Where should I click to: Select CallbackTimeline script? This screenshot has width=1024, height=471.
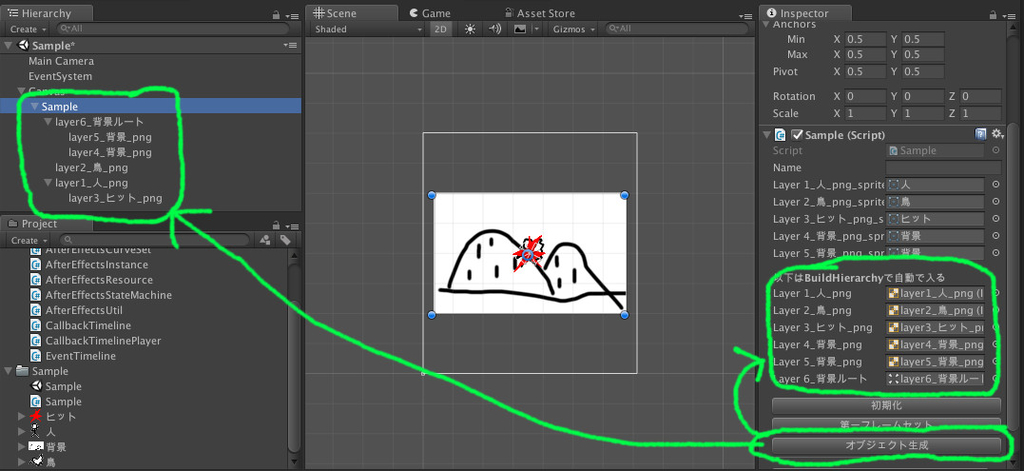88,325
